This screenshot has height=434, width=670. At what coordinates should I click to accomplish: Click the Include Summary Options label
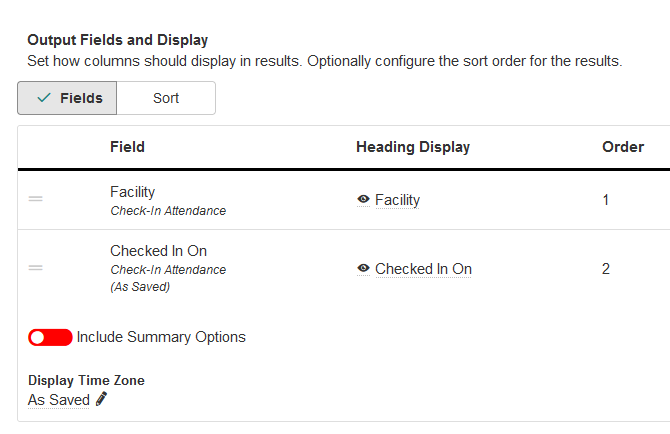point(161,337)
